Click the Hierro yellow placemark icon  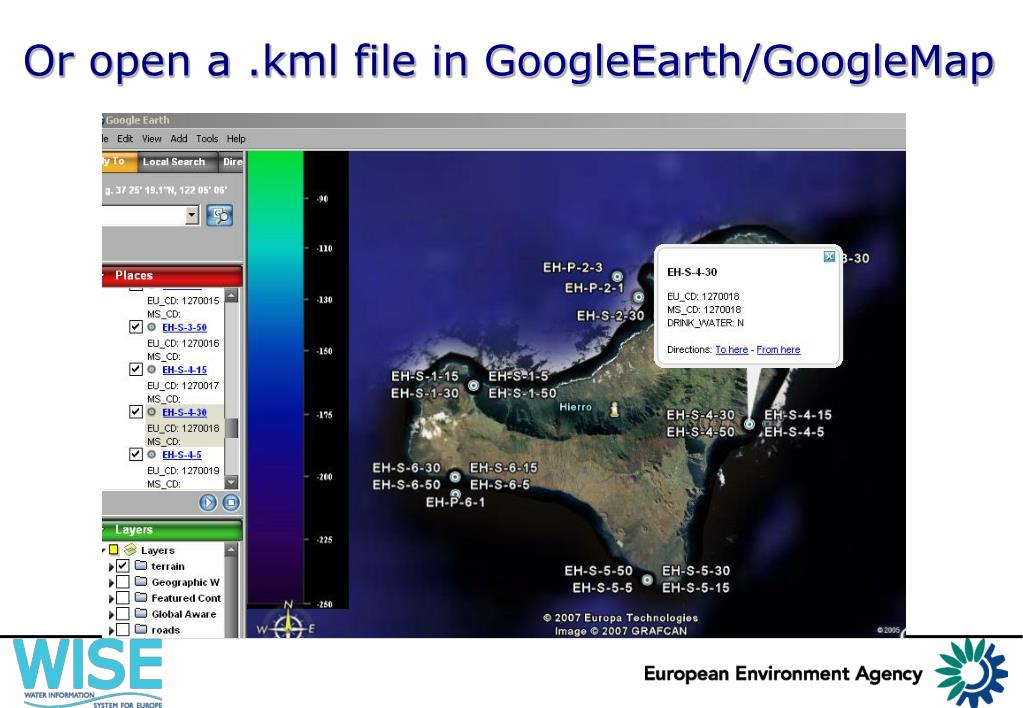[613, 409]
